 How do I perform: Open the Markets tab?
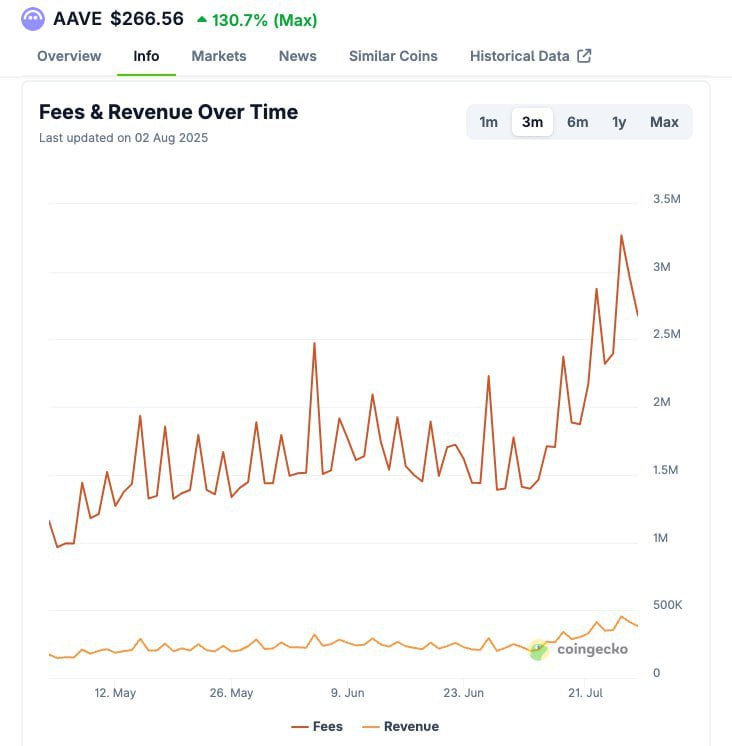tap(219, 56)
